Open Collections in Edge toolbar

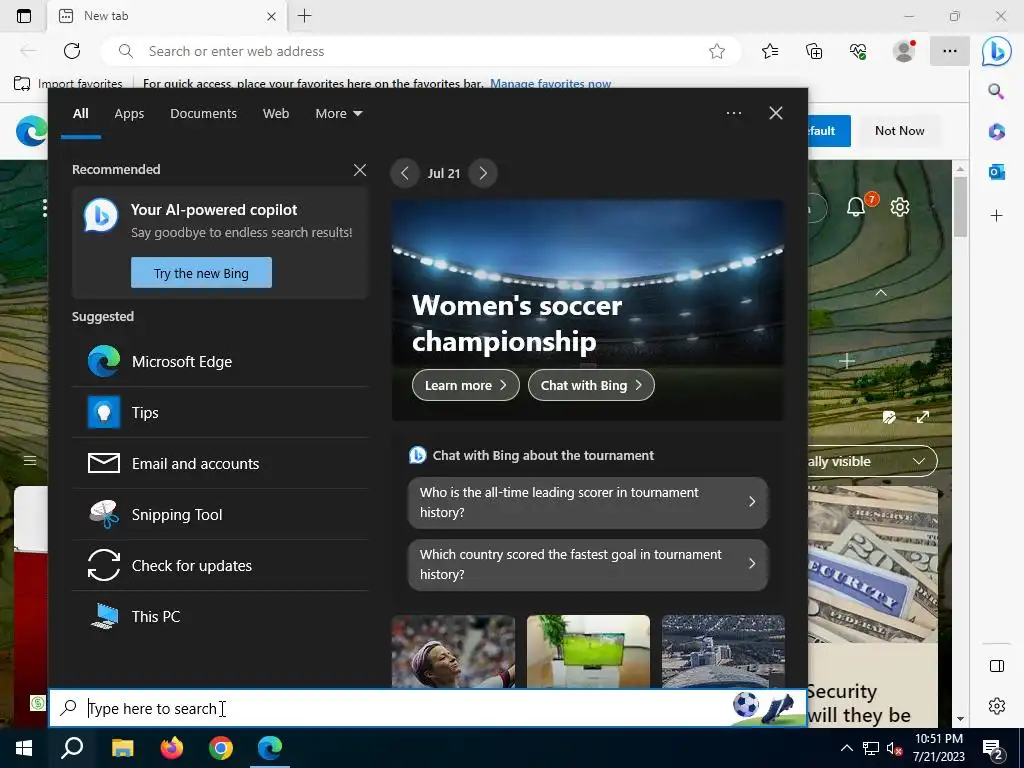coord(814,52)
